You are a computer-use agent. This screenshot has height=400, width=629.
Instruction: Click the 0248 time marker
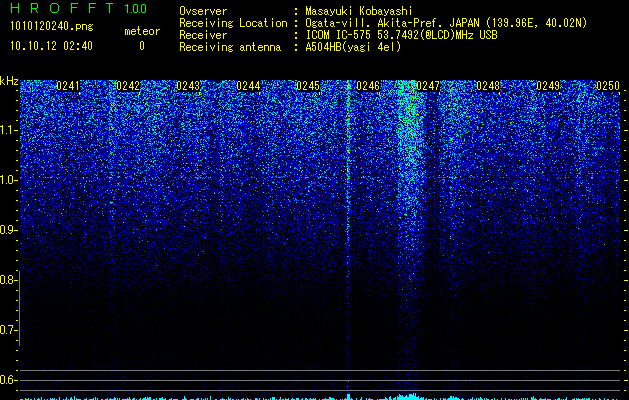[x=488, y=86]
